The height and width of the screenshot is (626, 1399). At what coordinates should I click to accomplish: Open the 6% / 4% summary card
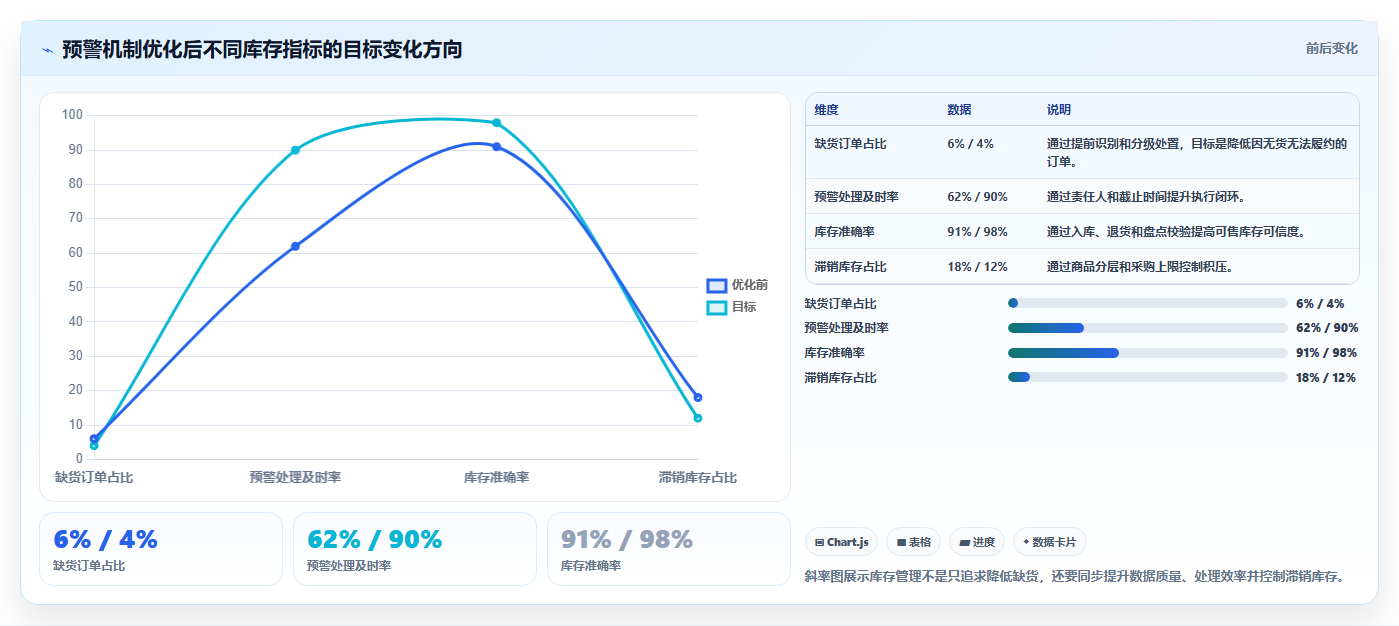click(160, 549)
